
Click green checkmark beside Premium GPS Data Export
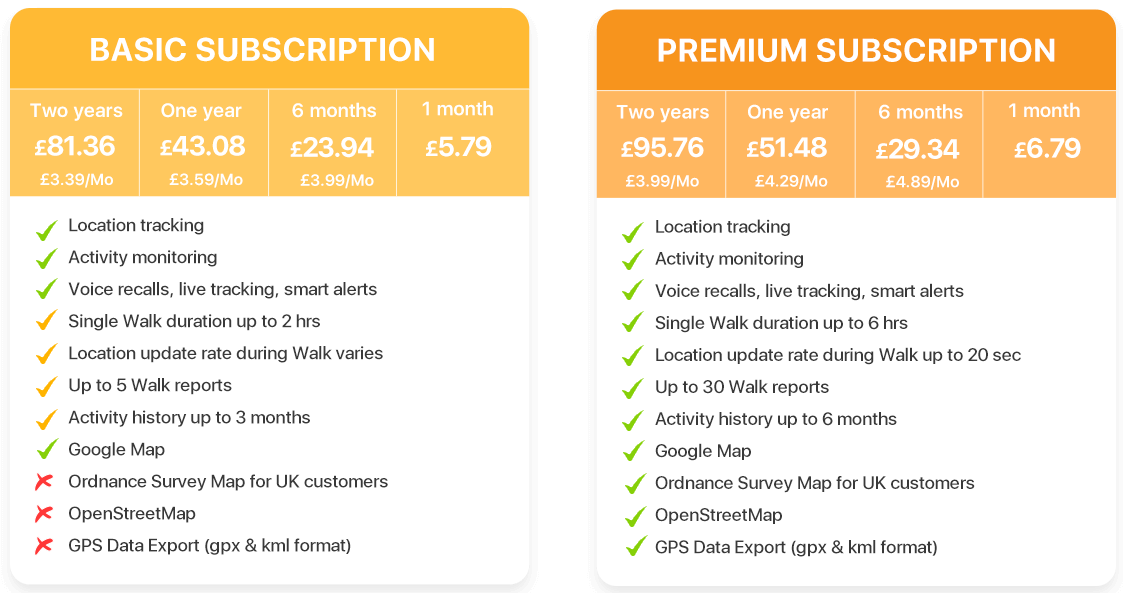click(636, 546)
